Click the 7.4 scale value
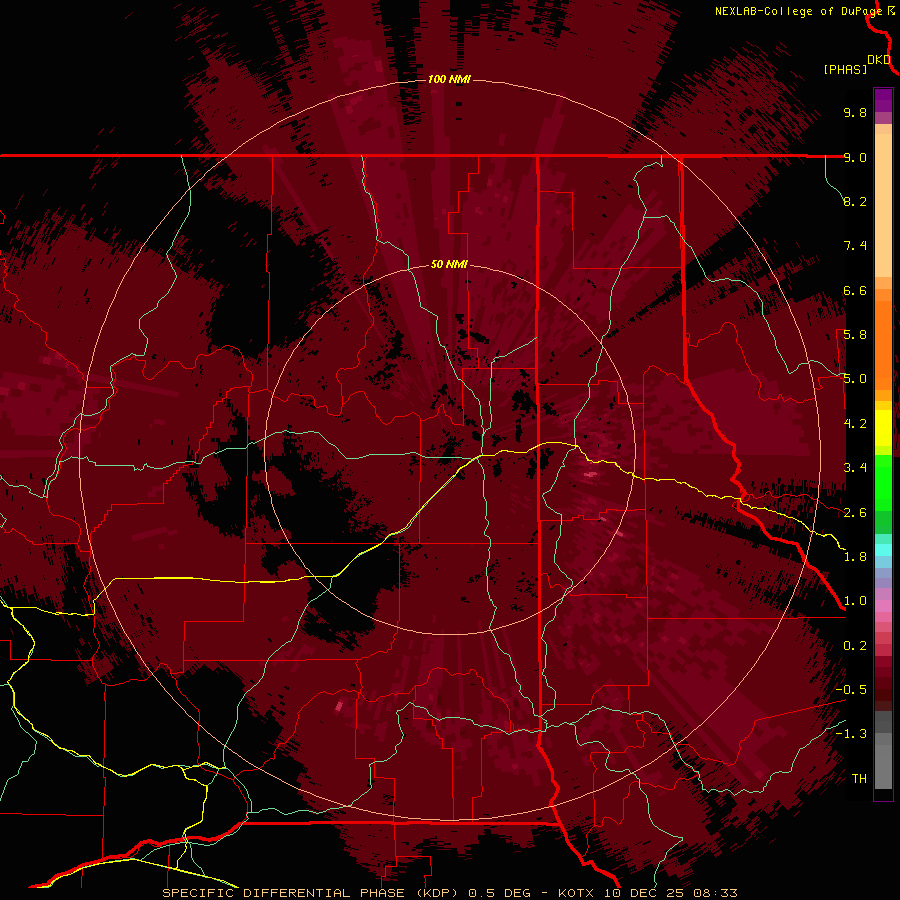Image resolution: width=900 pixels, height=900 pixels. pyautogui.click(x=855, y=246)
